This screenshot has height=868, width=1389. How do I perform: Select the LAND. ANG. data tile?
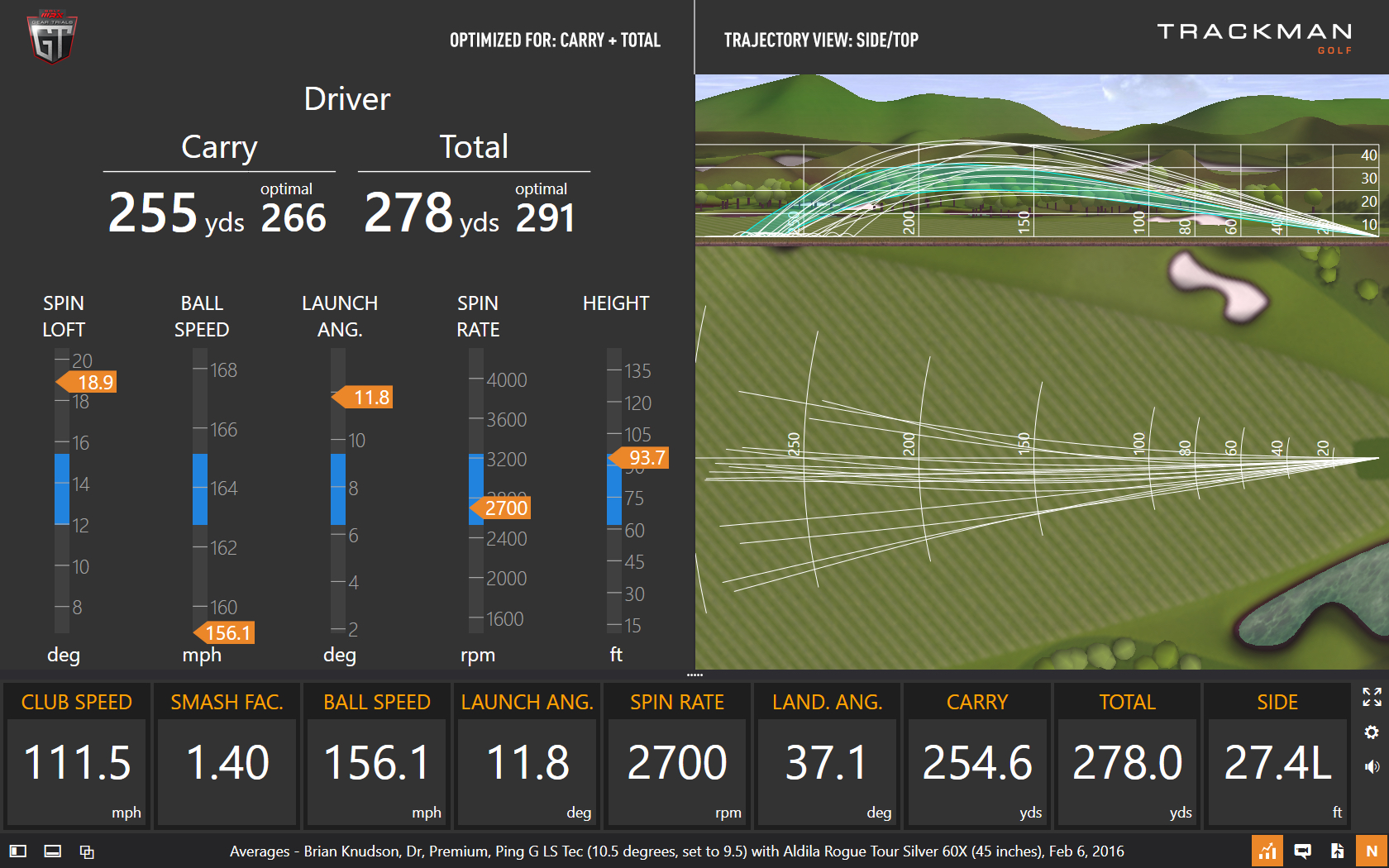(x=828, y=755)
